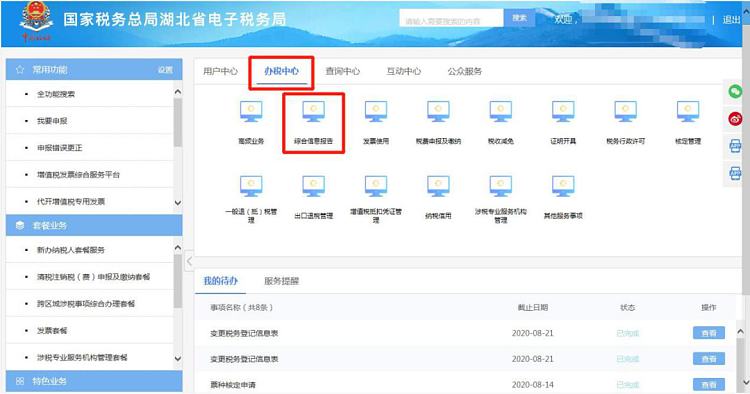Click the grid icon beside 特色业务

(20, 381)
